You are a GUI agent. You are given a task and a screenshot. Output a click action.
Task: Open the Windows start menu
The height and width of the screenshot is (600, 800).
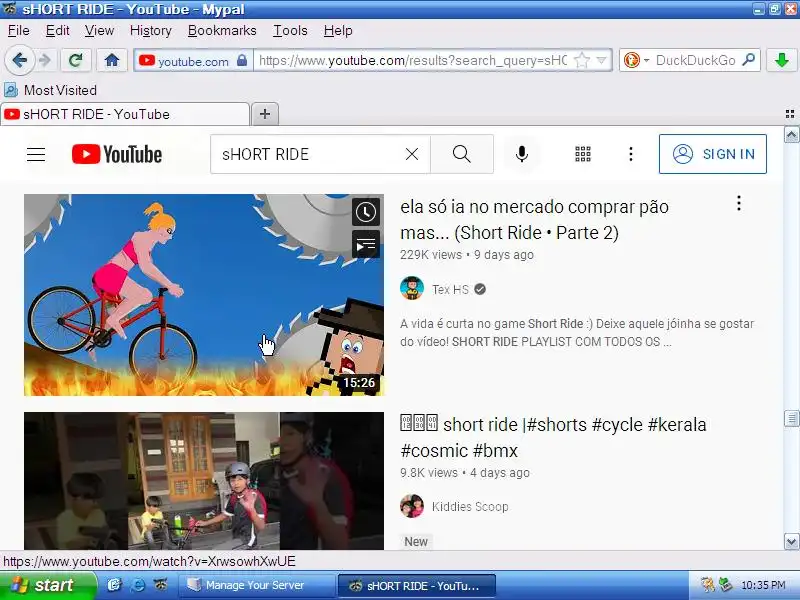click(48, 585)
